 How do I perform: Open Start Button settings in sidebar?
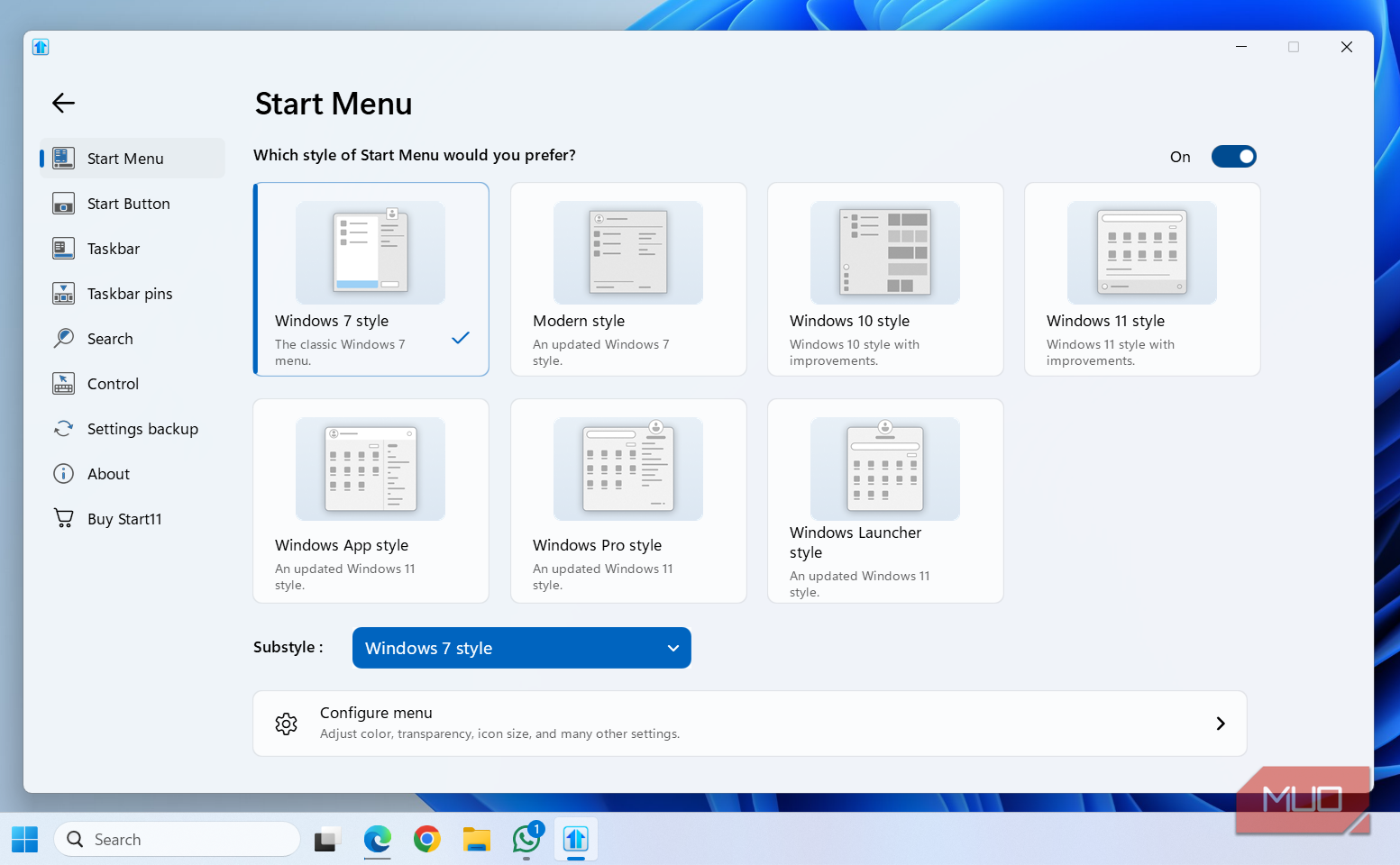click(63, 203)
